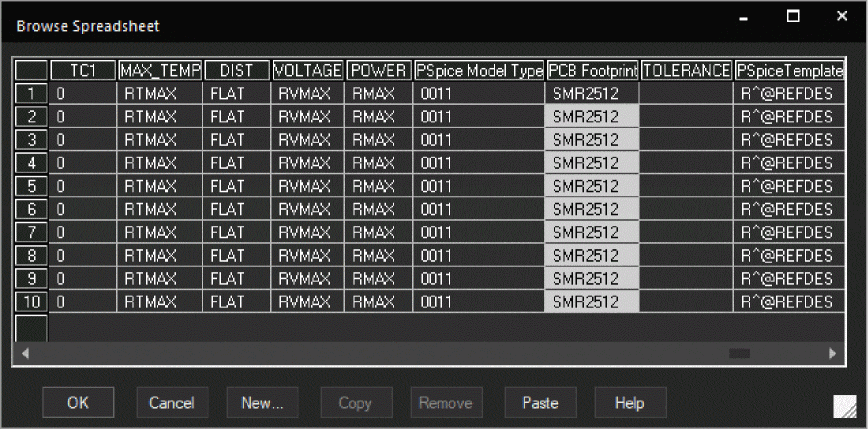Click SMR2512 PCB Footprint cell in row 1
Viewport: 868px width, 429px height.
coord(592,94)
